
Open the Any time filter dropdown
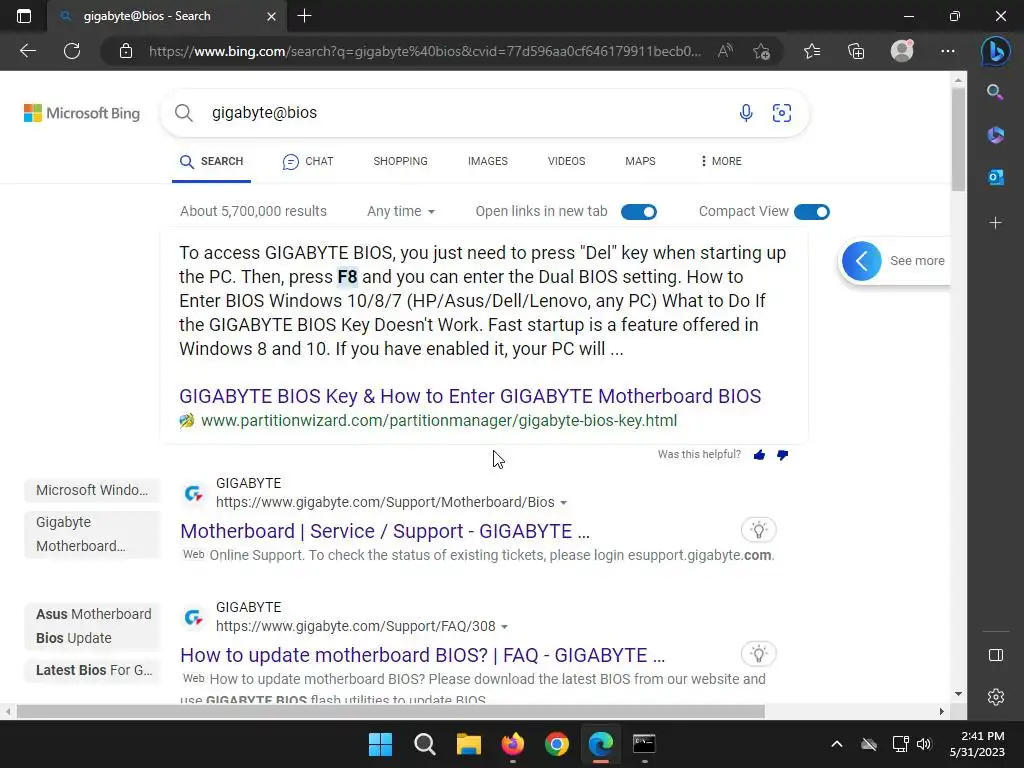pos(401,212)
